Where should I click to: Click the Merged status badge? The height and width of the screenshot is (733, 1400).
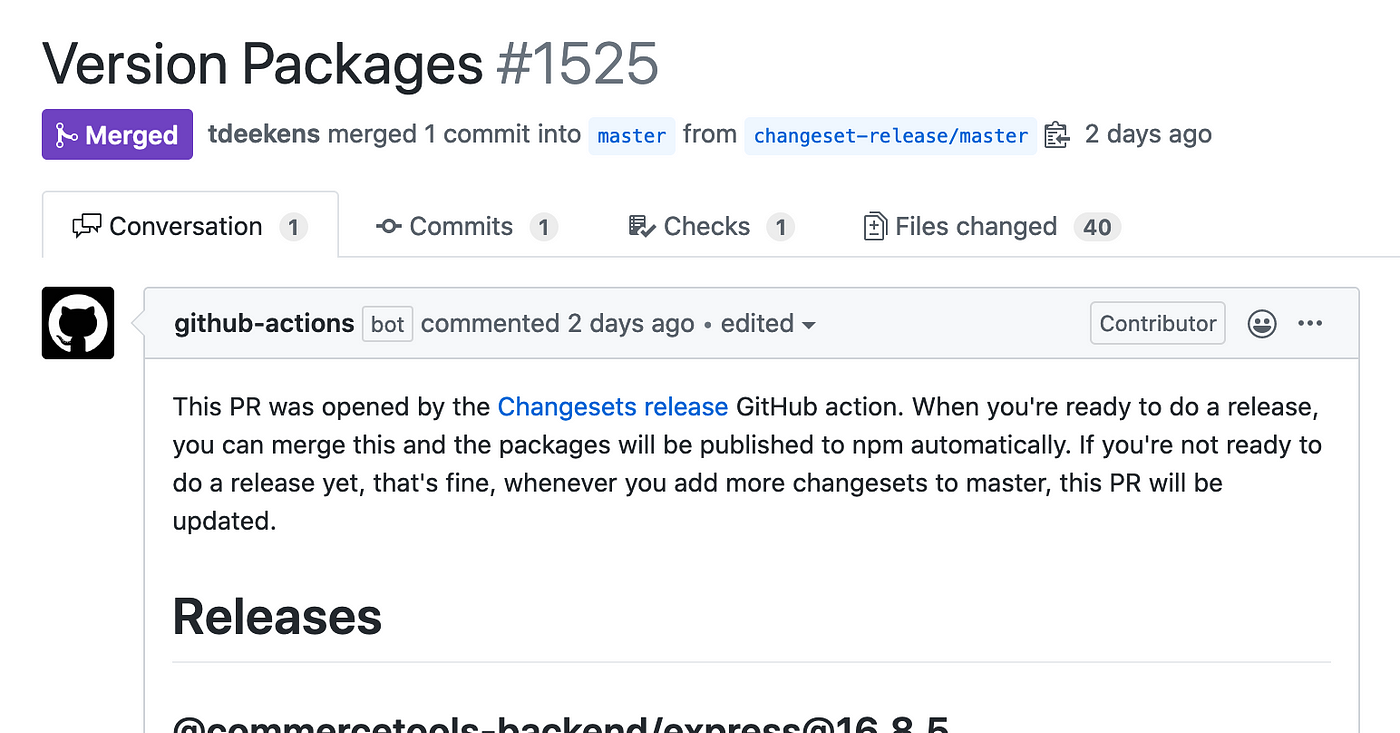pyautogui.click(x=117, y=135)
